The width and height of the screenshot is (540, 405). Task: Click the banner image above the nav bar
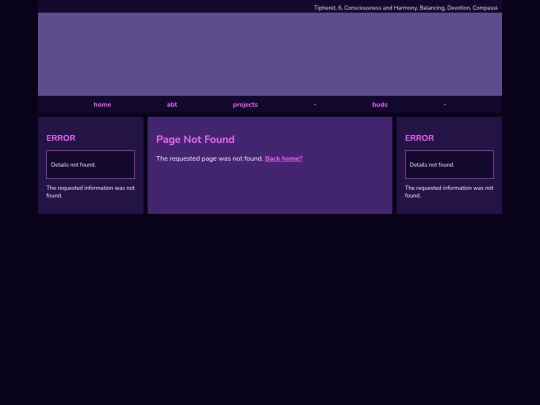pyautogui.click(x=270, y=54)
